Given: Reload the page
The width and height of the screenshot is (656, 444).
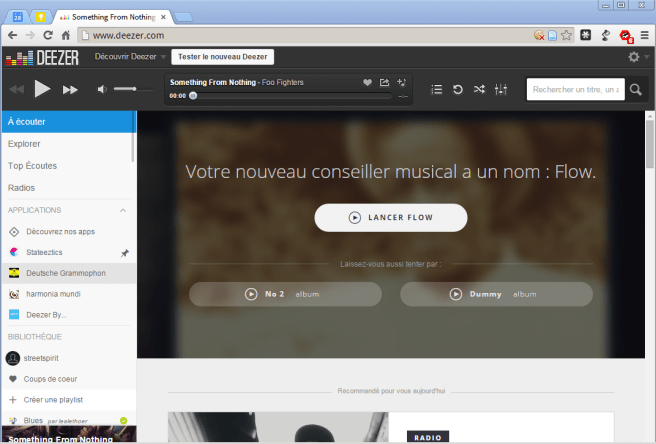Looking at the screenshot, I should tap(48, 35).
